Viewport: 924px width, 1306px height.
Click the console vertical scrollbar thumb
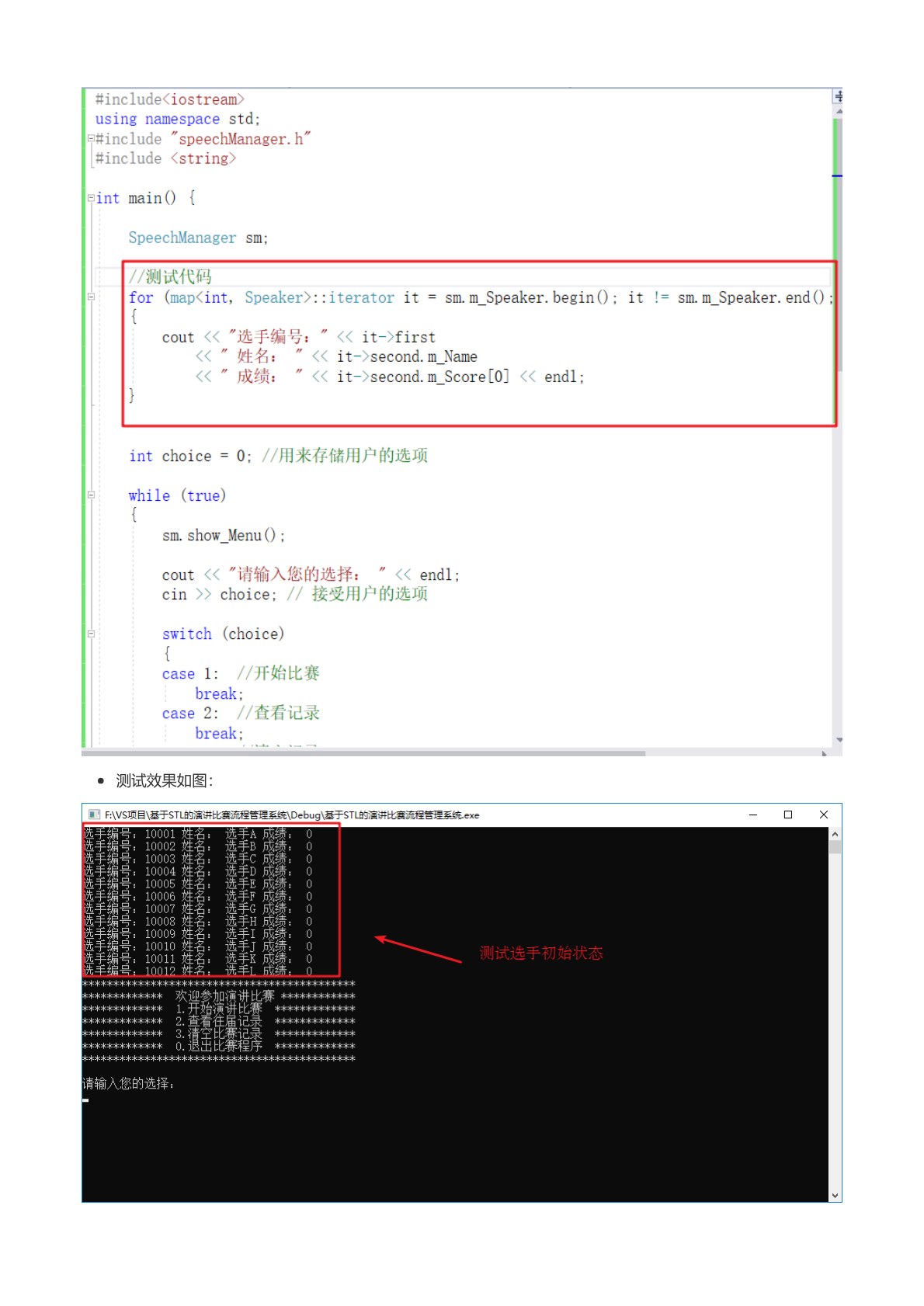(835, 847)
